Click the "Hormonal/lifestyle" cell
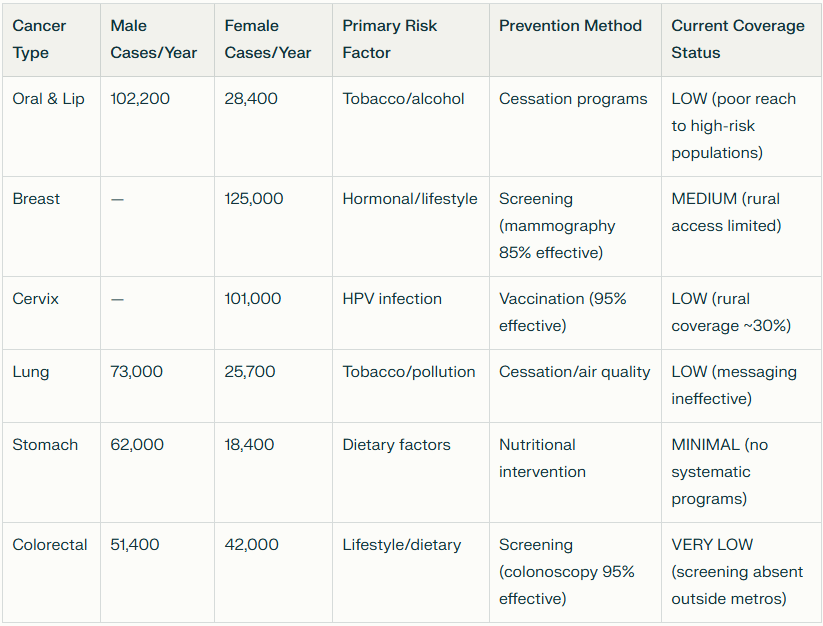This screenshot has width=823, height=626. click(410, 199)
